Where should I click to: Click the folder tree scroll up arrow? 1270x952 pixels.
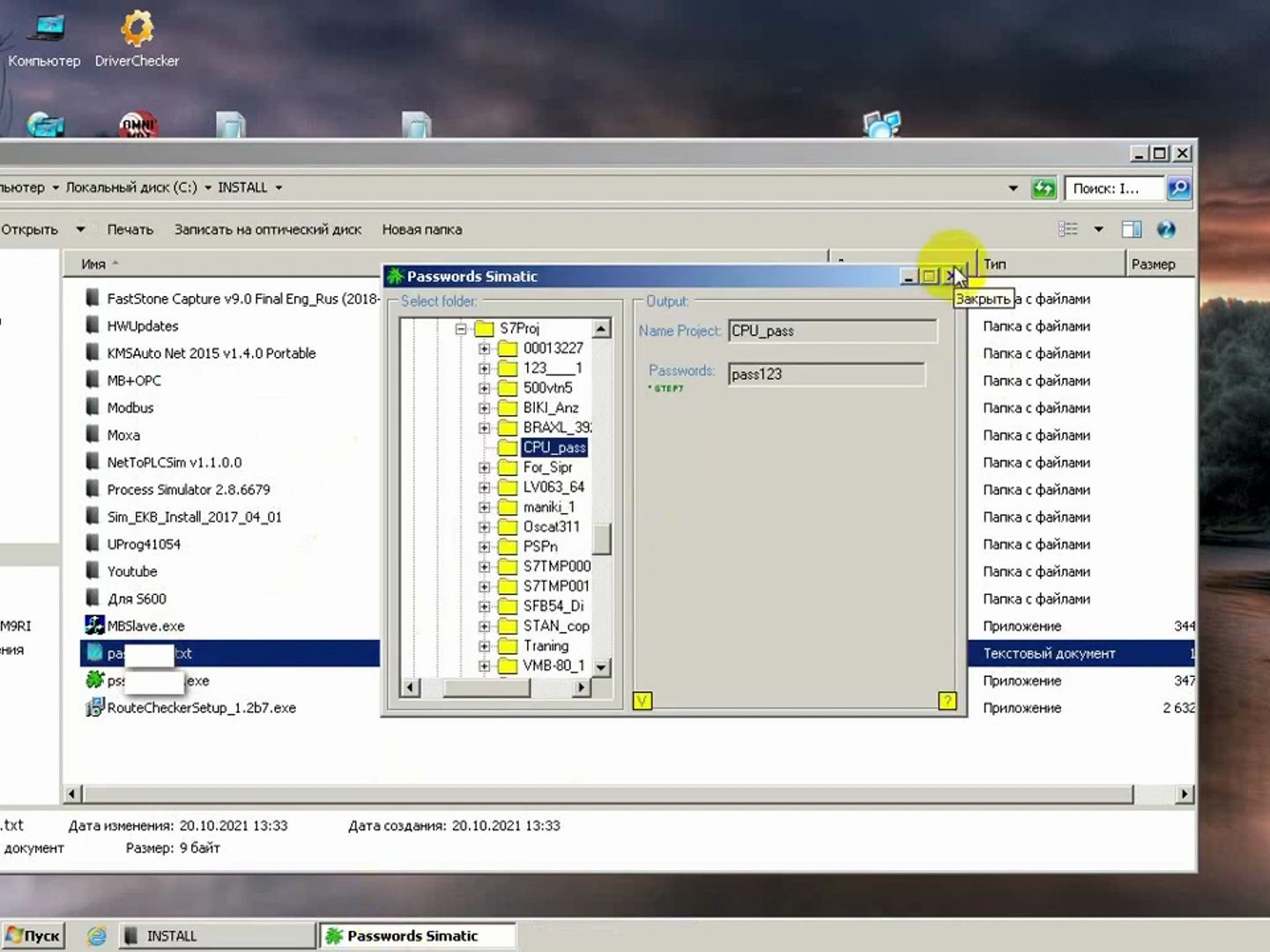tap(602, 329)
